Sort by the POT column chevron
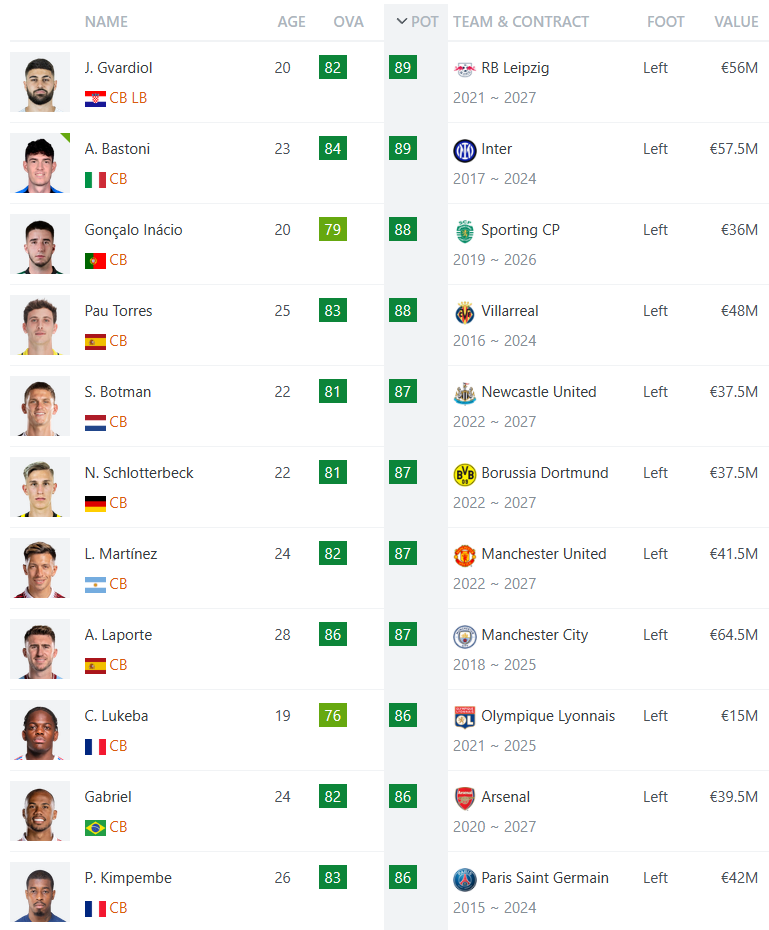 click(402, 21)
